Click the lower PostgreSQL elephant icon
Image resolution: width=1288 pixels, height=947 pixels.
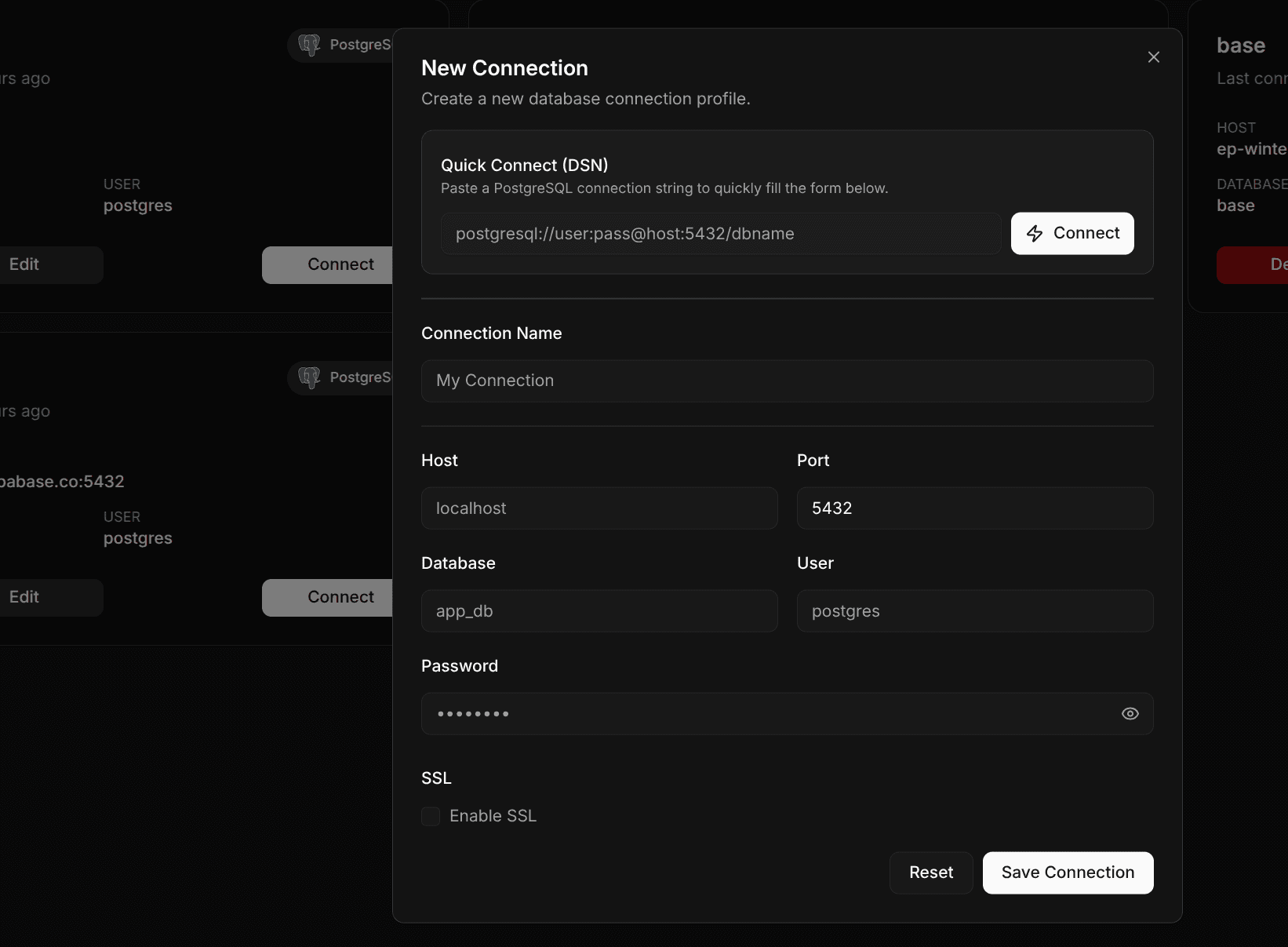310,377
